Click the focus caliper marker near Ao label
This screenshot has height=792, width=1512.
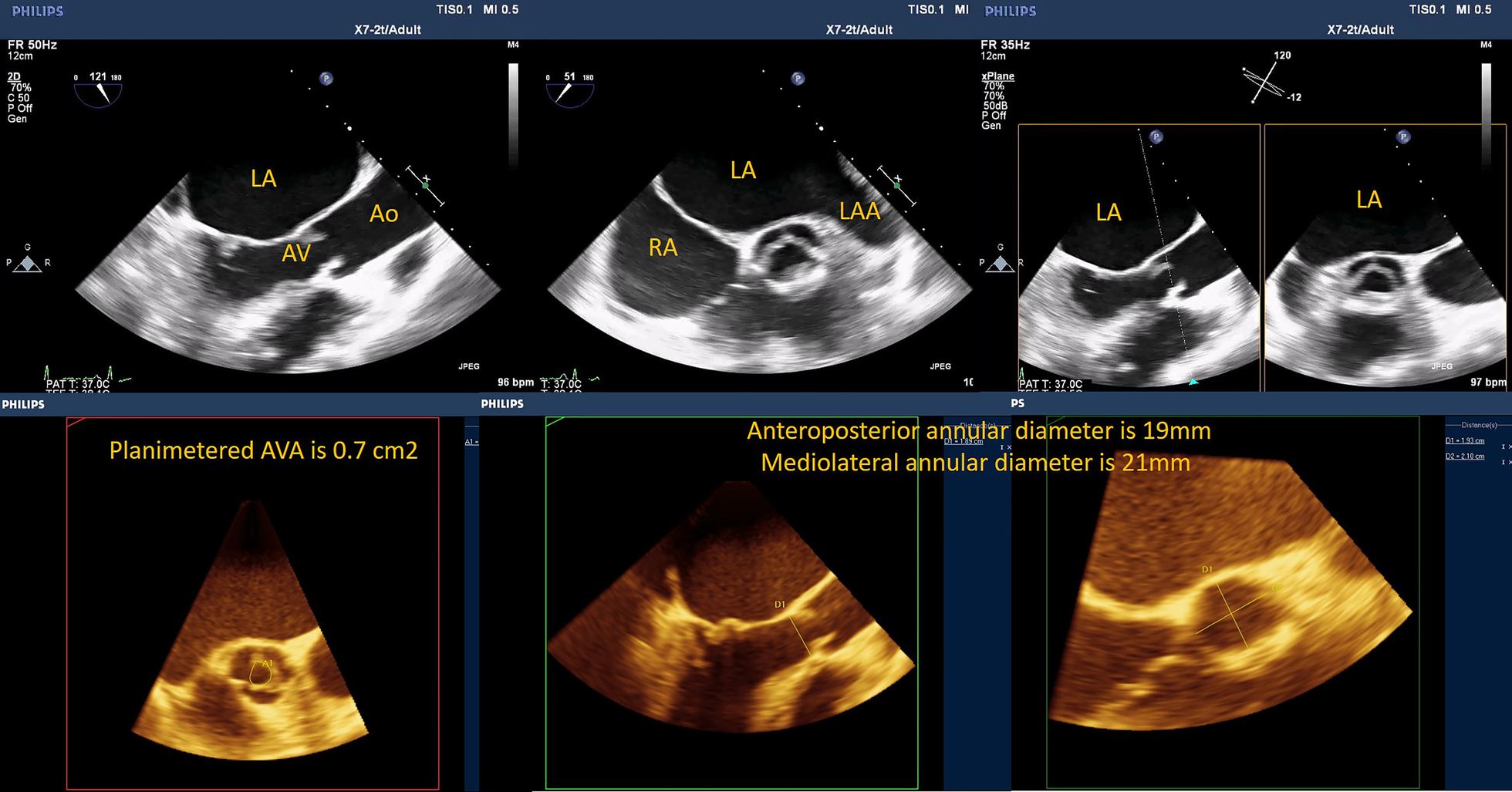coord(424,185)
